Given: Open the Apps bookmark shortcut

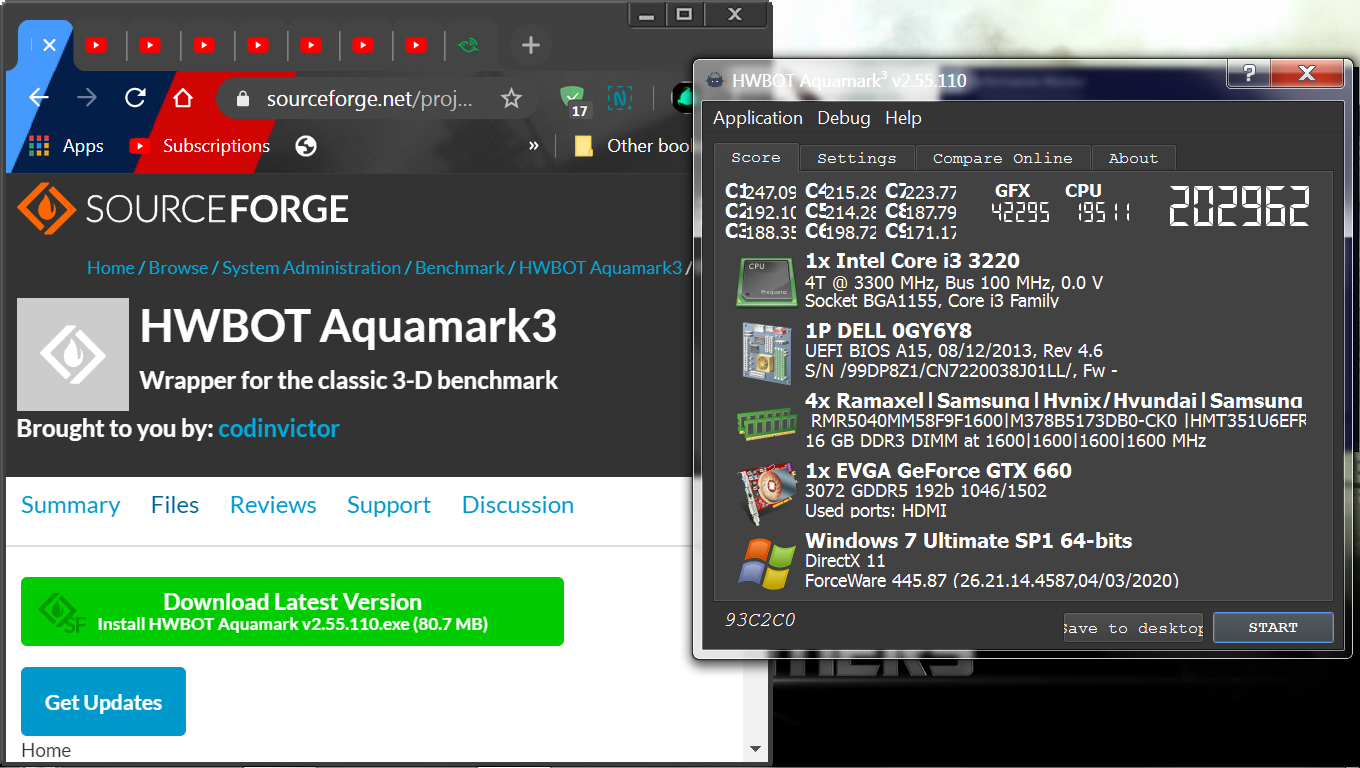Looking at the screenshot, I should pyautogui.click(x=66, y=146).
